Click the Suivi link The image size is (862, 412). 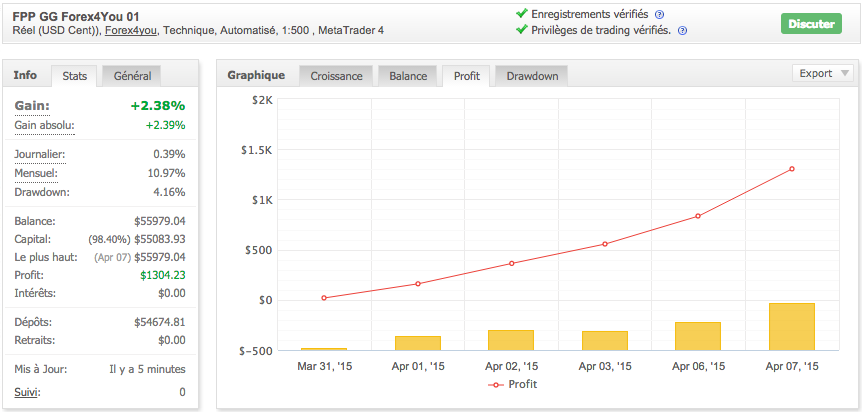[27, 392]
